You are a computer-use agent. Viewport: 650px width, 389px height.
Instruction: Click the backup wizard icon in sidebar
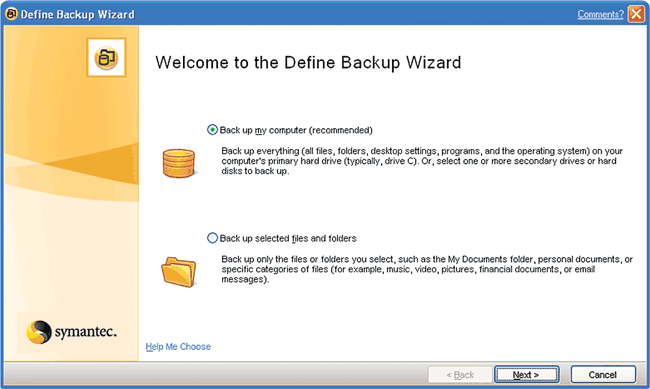(107, 58)
